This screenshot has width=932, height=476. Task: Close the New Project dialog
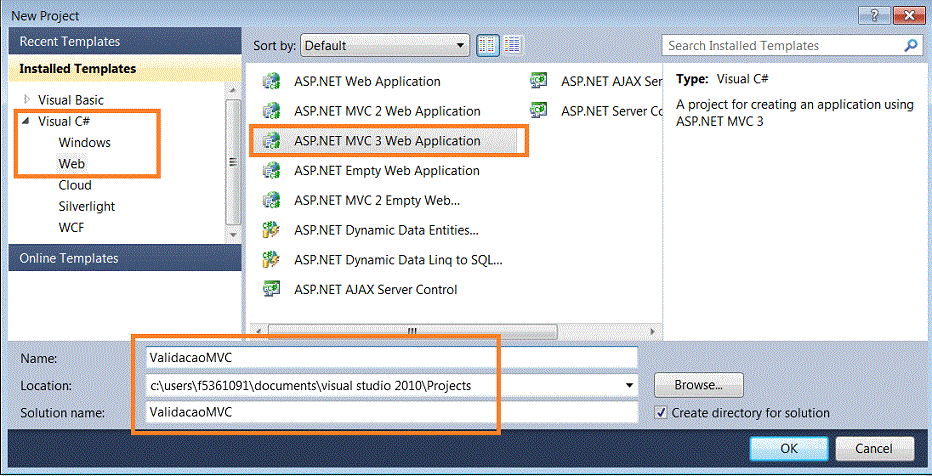point(908,15)
